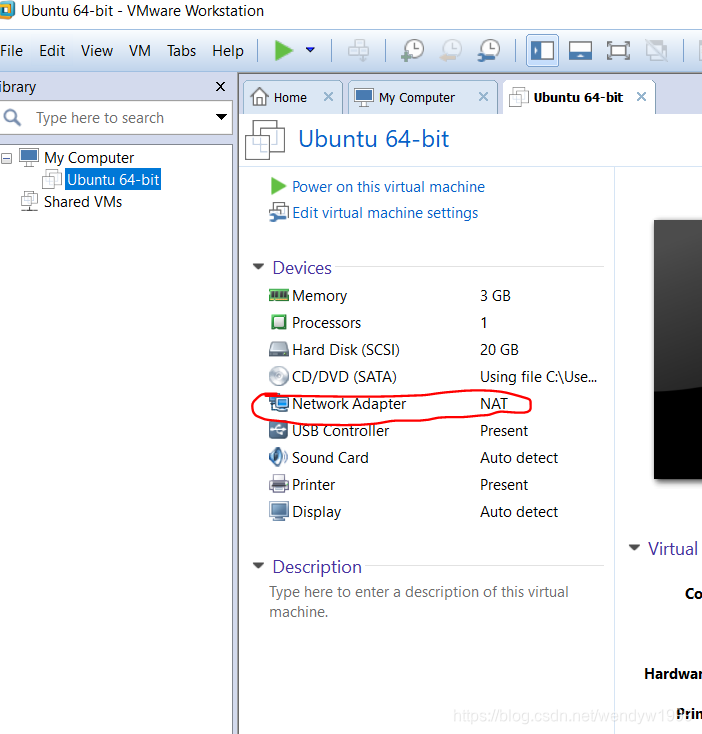Click the Processors device icon

pyautogui.click(x=278, y=323)
